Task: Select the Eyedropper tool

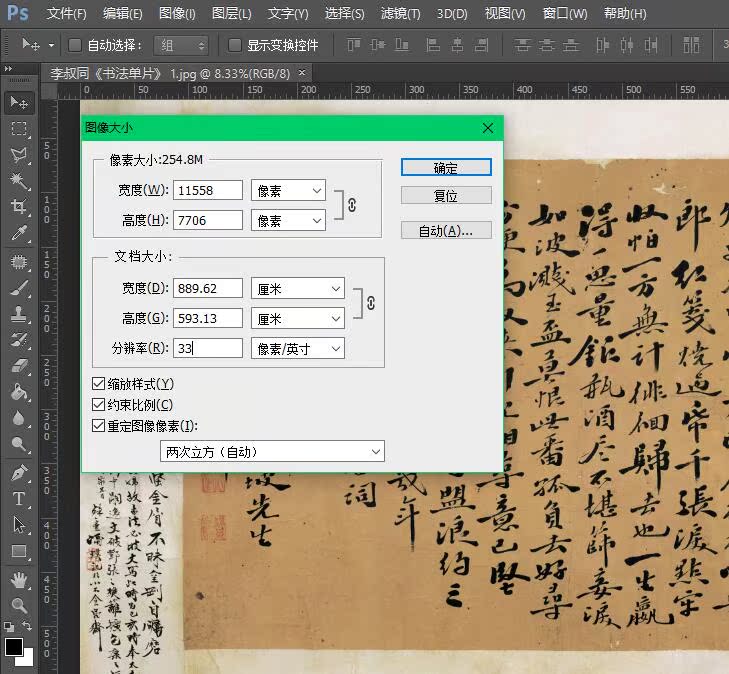Action: pos(19,232)
